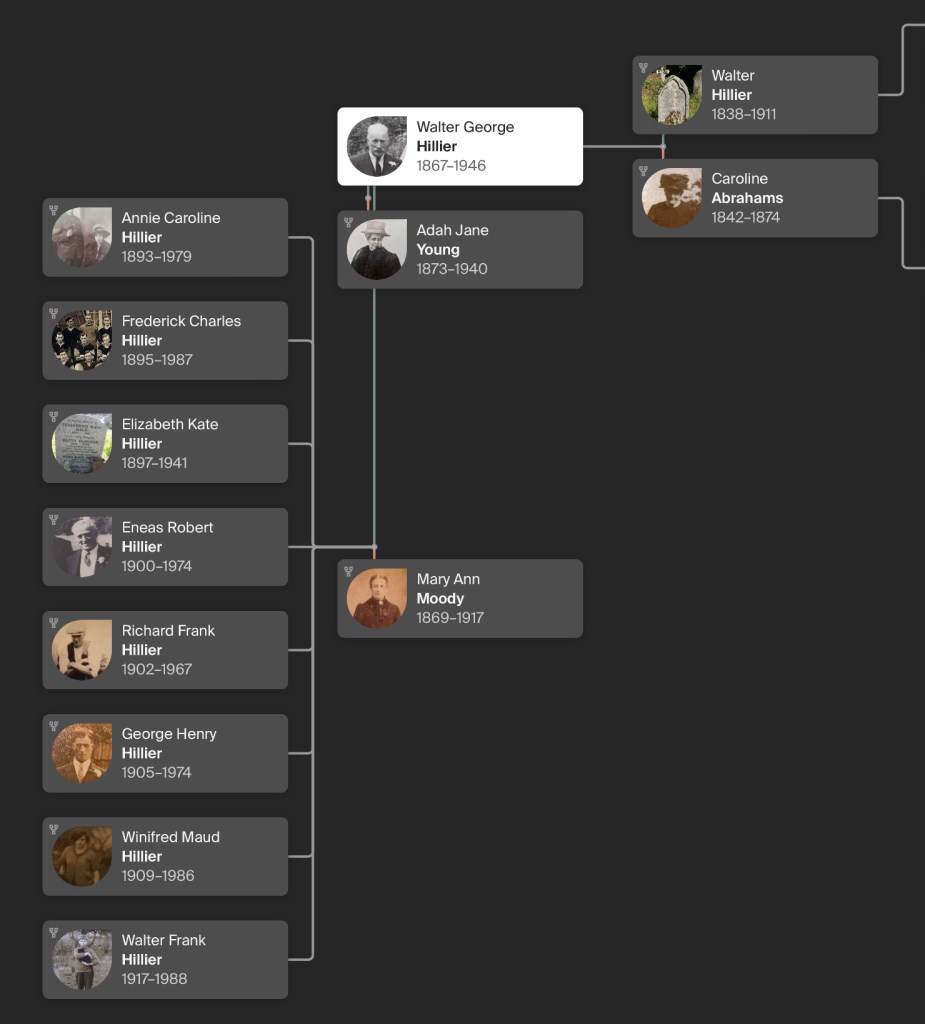Viewport: 925px width, 1024px height.
Task: Click tree icon on Eneas Robert Hillier card
Action: pyautogui.click(x=54, y=520)
